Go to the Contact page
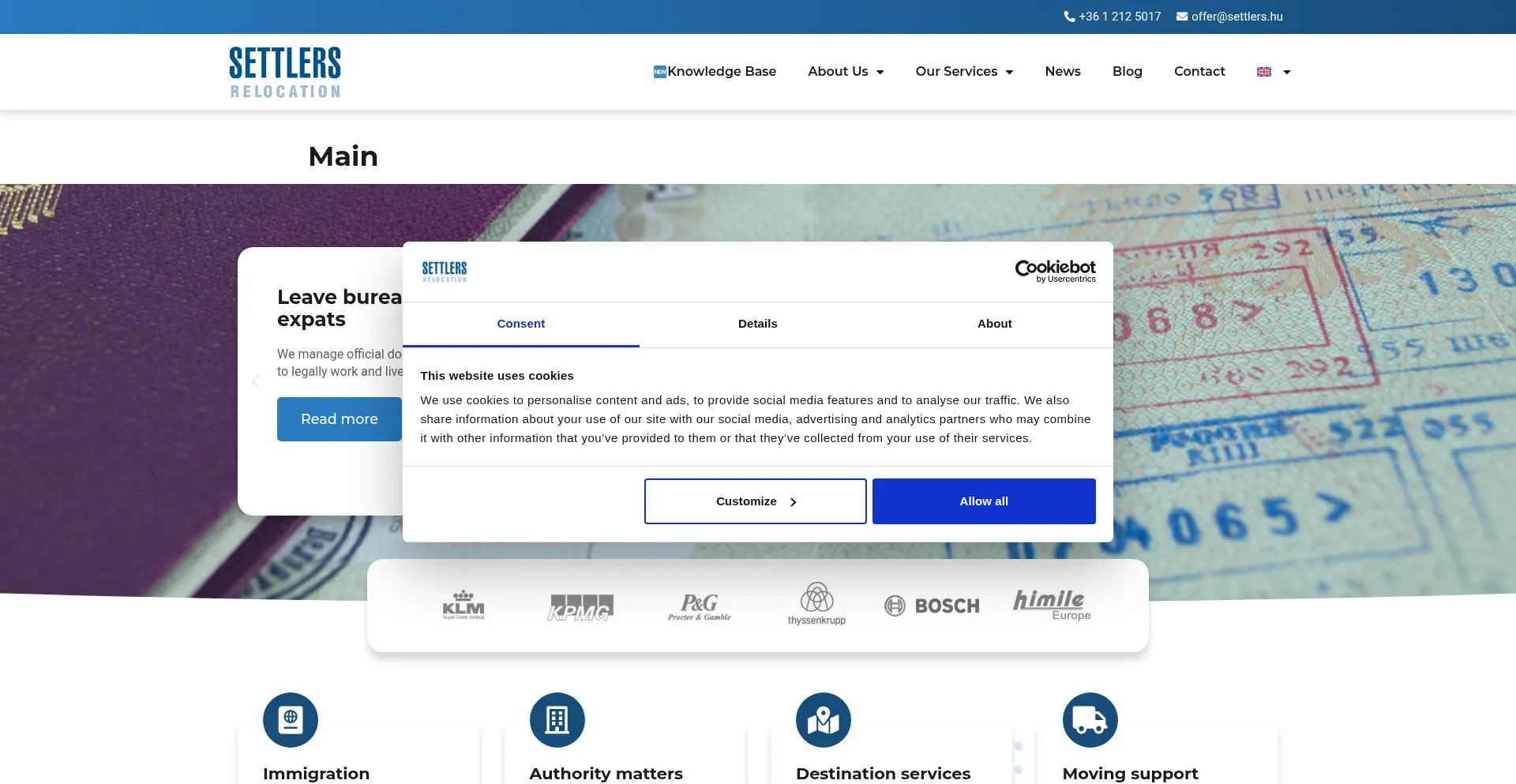 1199,72
